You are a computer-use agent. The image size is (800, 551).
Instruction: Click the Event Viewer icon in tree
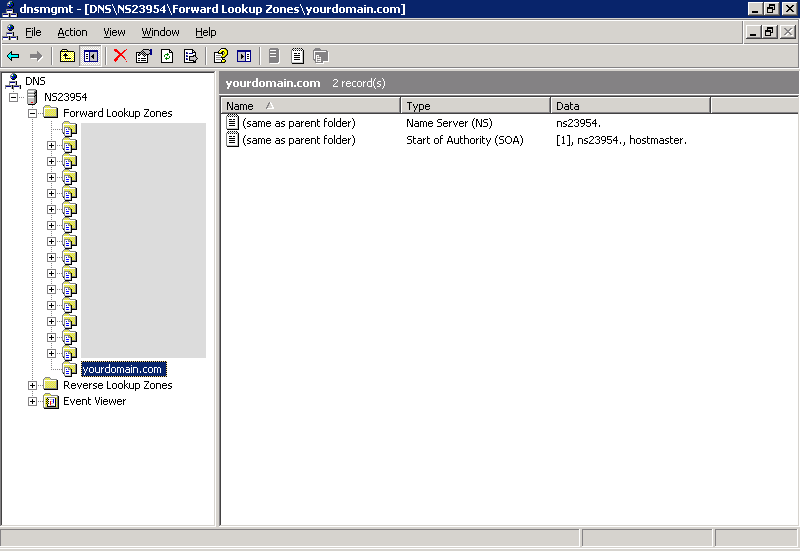(x=51, y=402)
